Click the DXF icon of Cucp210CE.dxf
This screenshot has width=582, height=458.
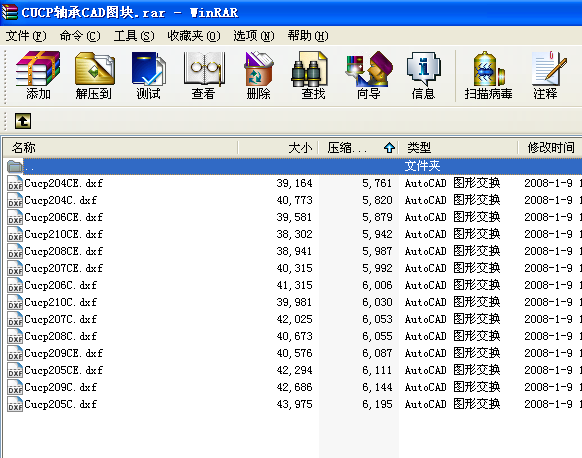pos(15,234)
